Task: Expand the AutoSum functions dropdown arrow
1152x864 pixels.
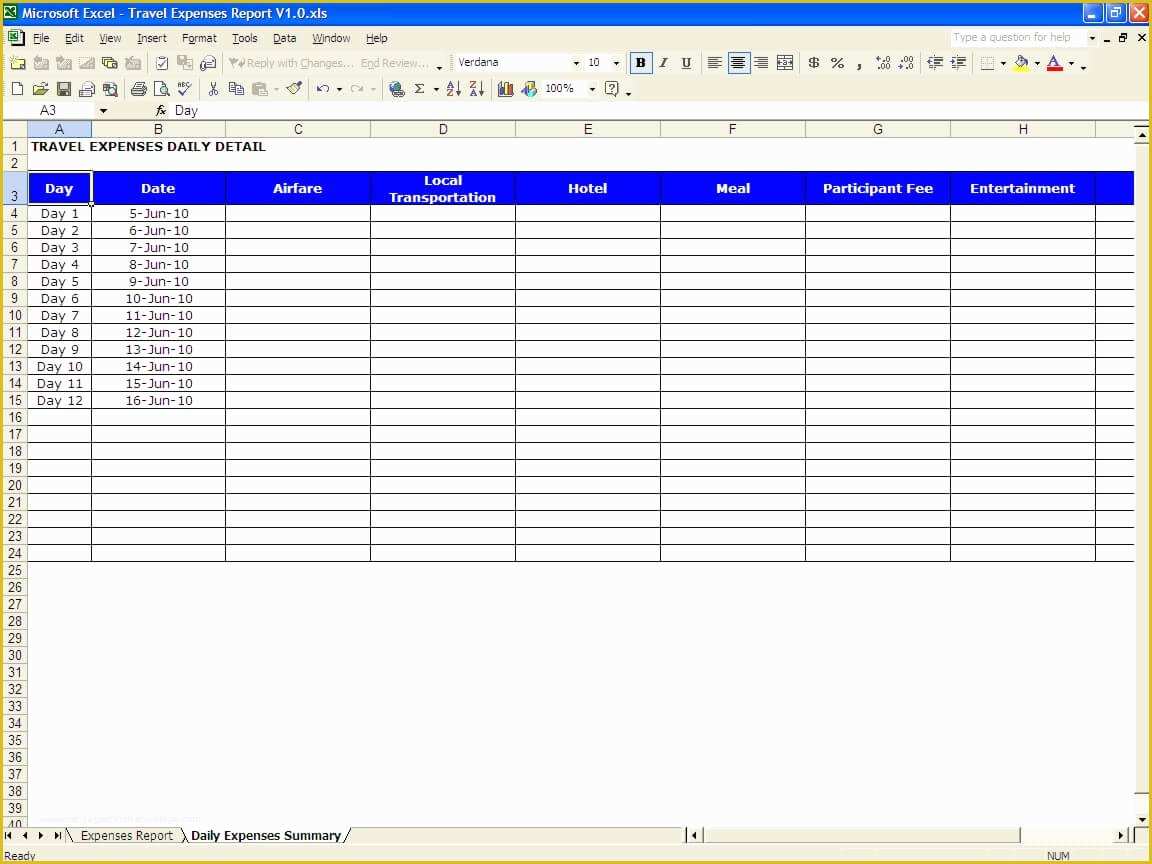Action: click(436, 89)
